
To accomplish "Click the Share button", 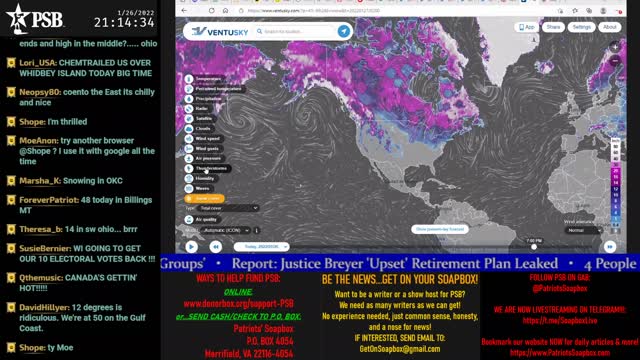I will [x=553, y=27].
